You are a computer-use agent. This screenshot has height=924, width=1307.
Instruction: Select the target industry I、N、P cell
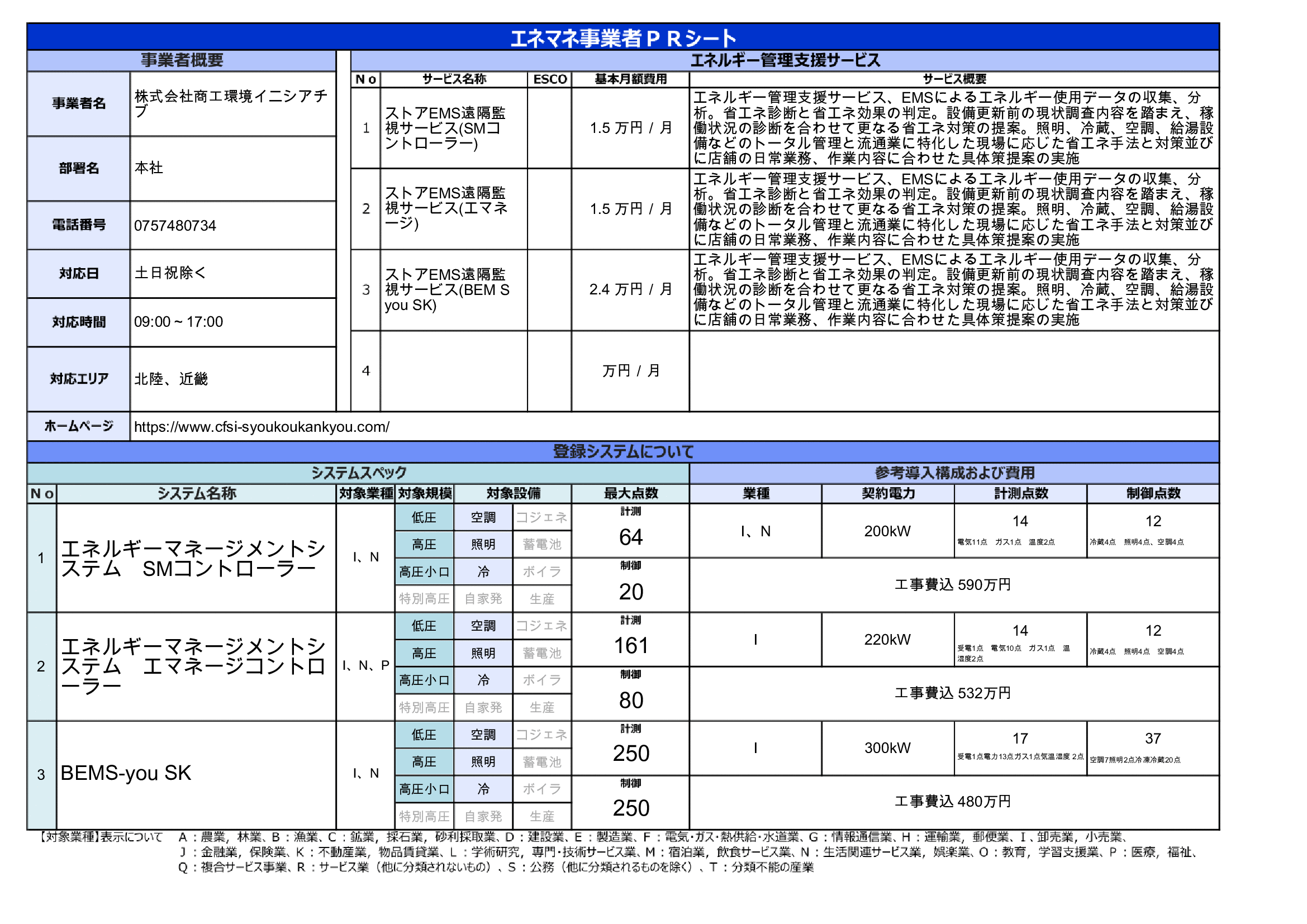pyautogui.click(x=365, y=666)
